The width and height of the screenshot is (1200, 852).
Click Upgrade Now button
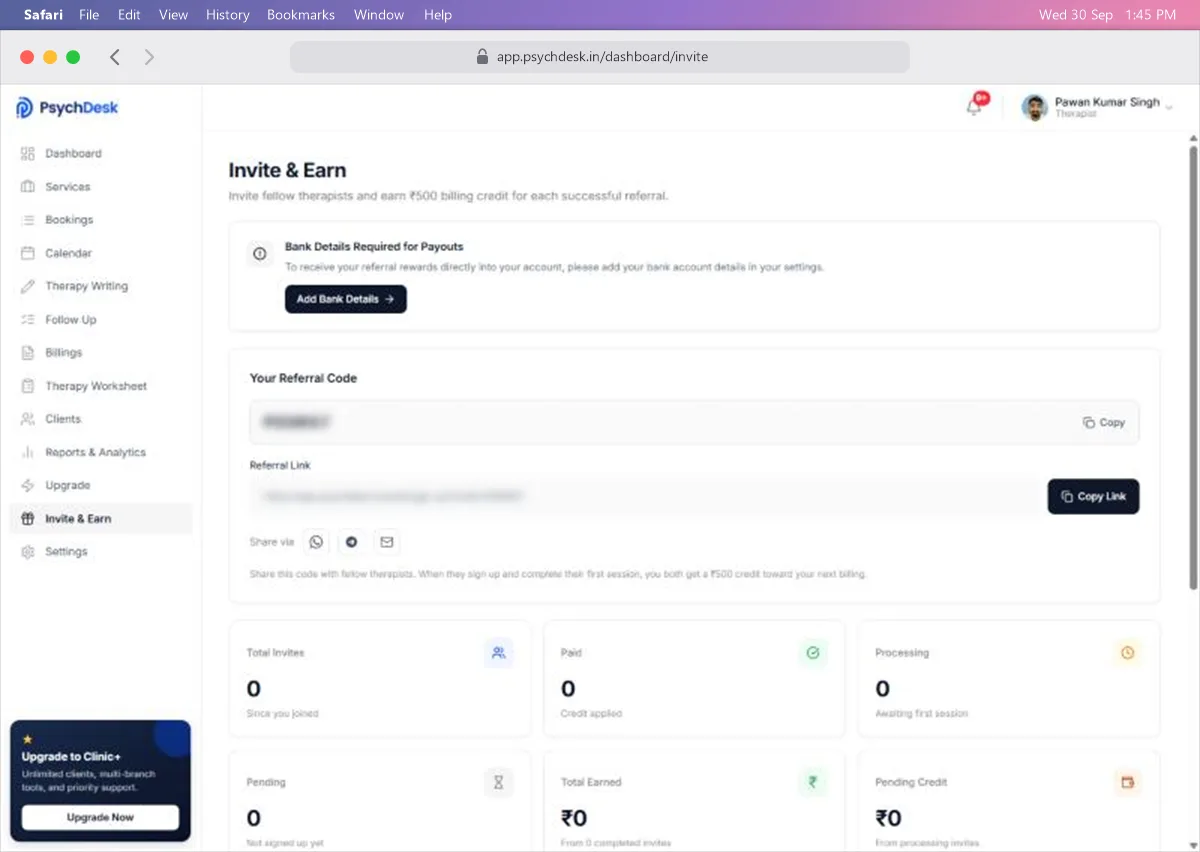[x=100, y=817]
